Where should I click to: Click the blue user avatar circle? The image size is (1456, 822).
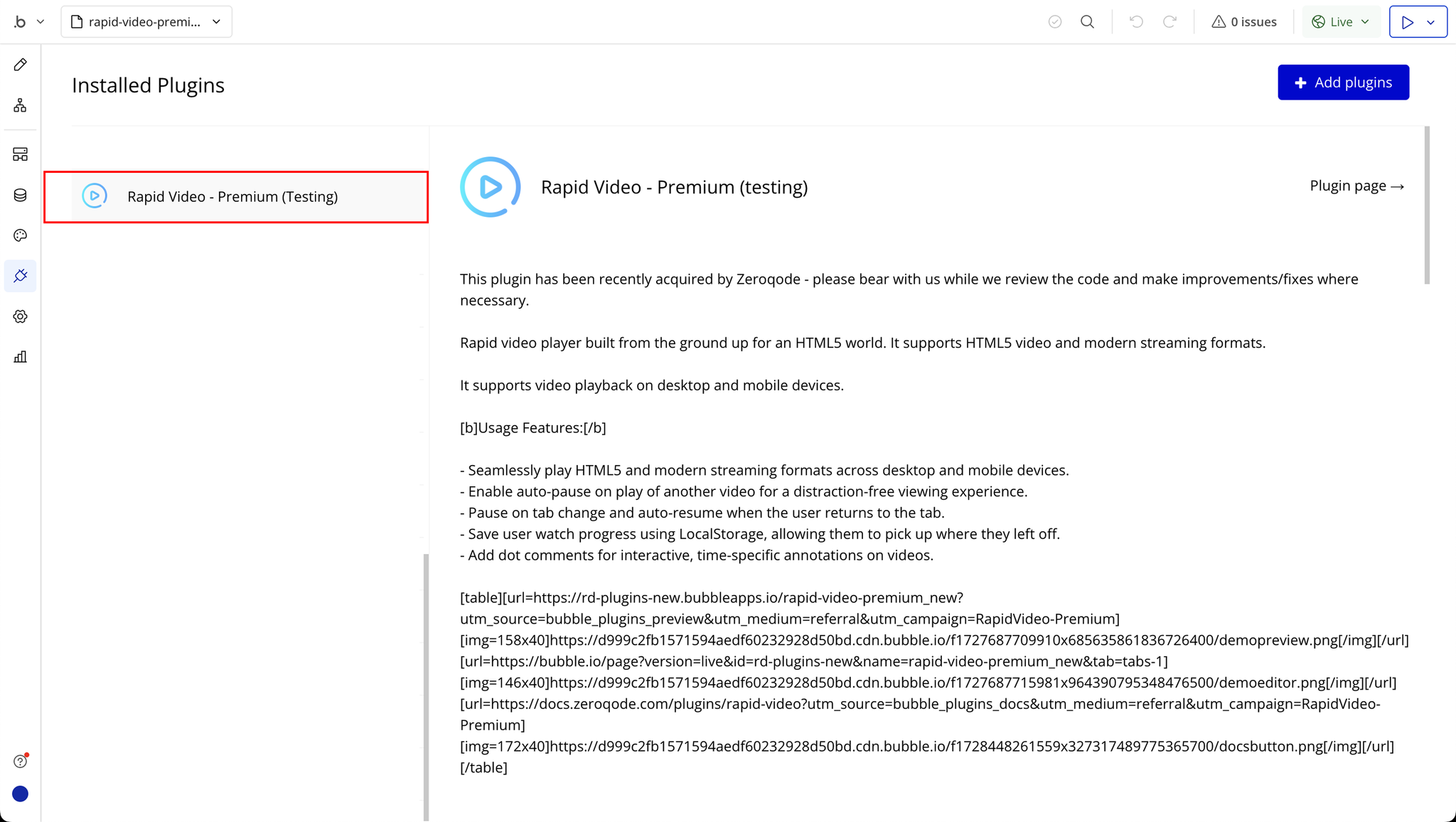click(x=21, y=794)
